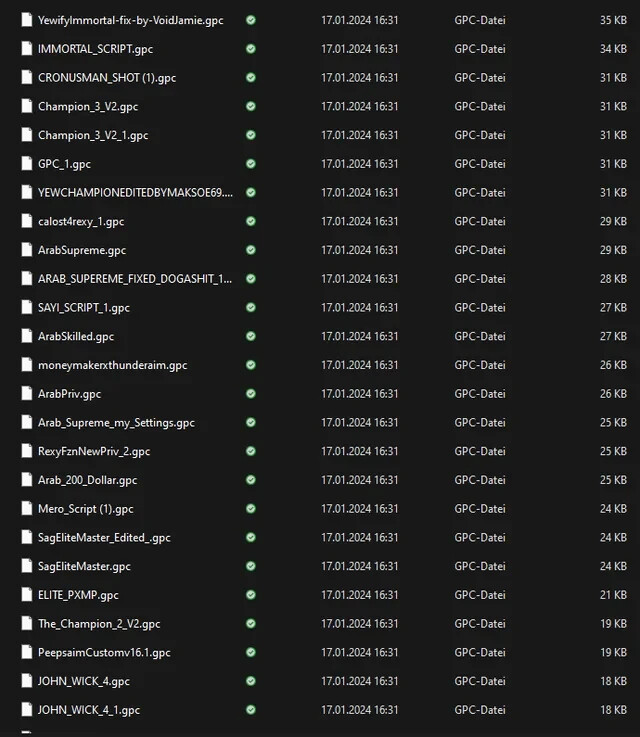Image resolution: width=640 pixels, height=737 pixels.
Task: Click the Arab_Supreme_my_Settings.gpc file name
Action: tap(116, 423)
